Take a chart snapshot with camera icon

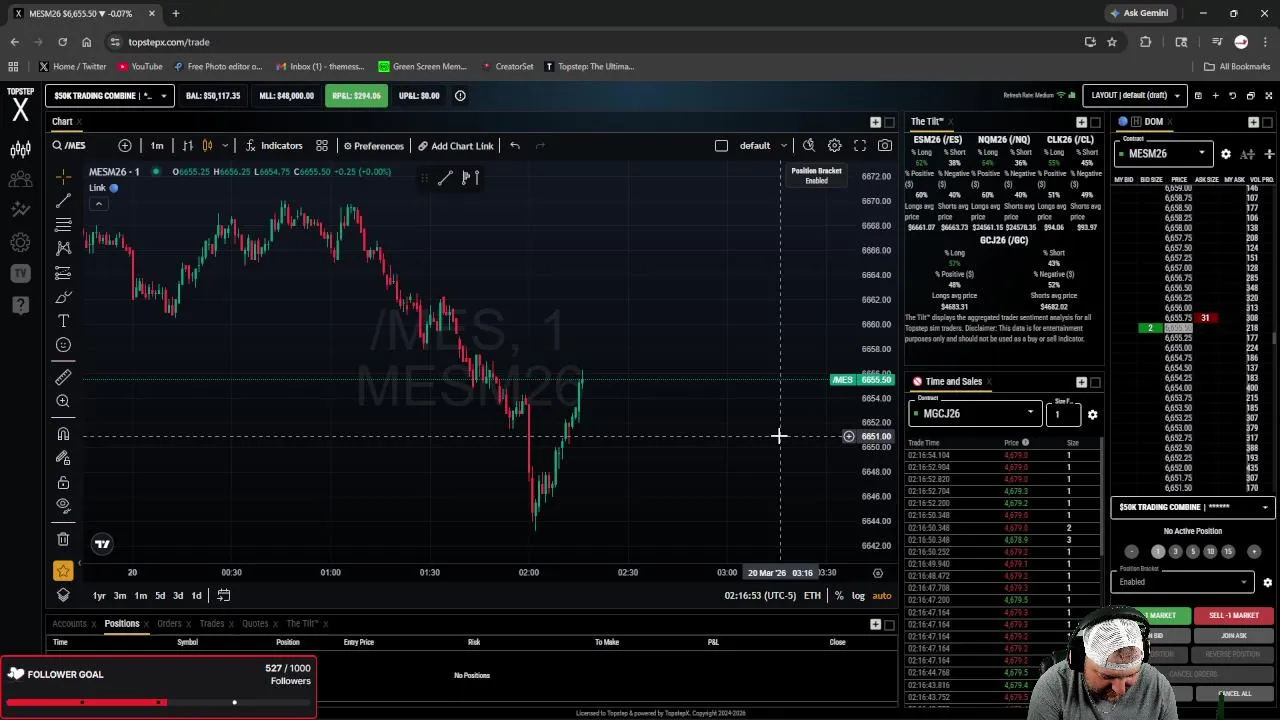(885, 146)
